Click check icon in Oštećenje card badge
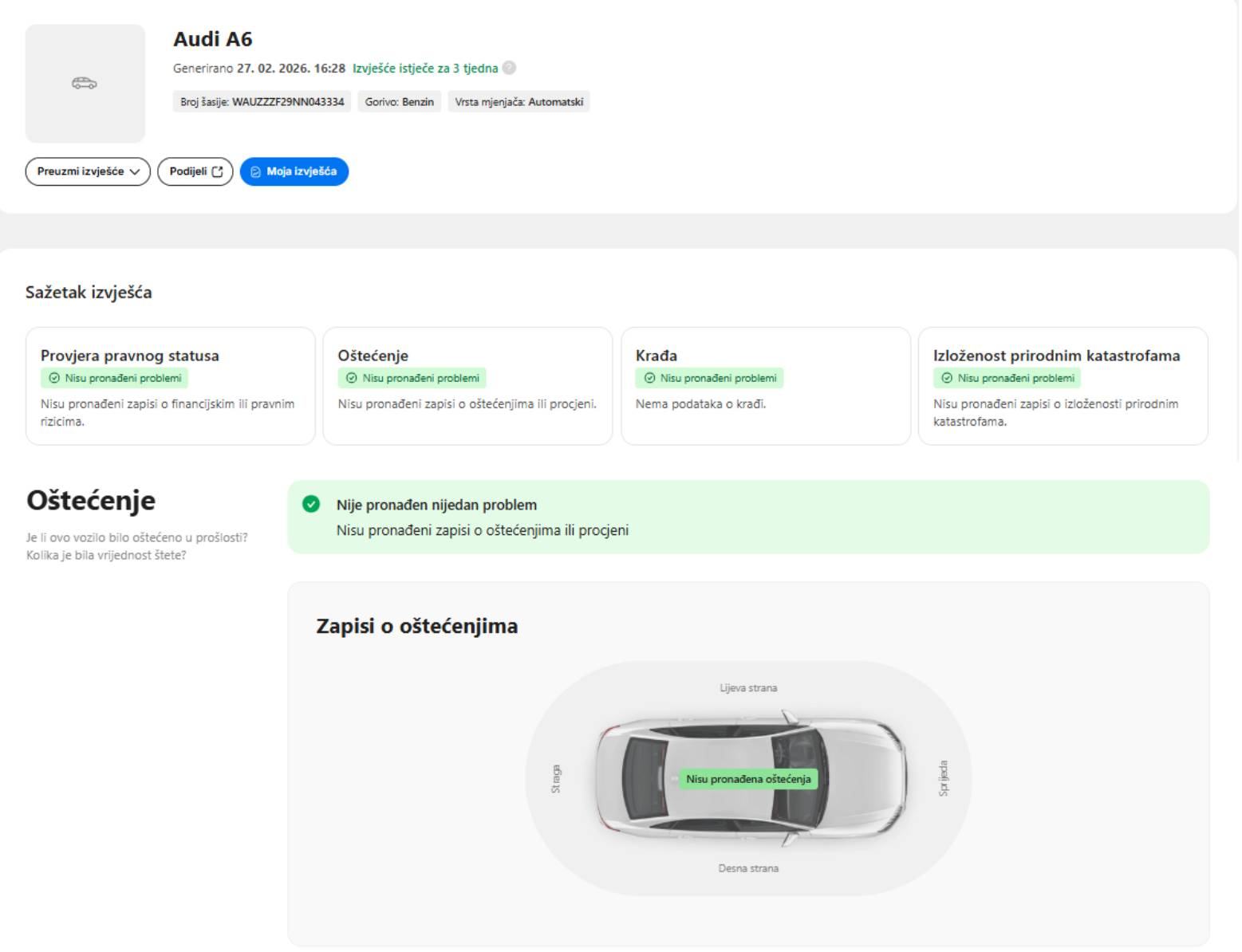 point(352,378)
